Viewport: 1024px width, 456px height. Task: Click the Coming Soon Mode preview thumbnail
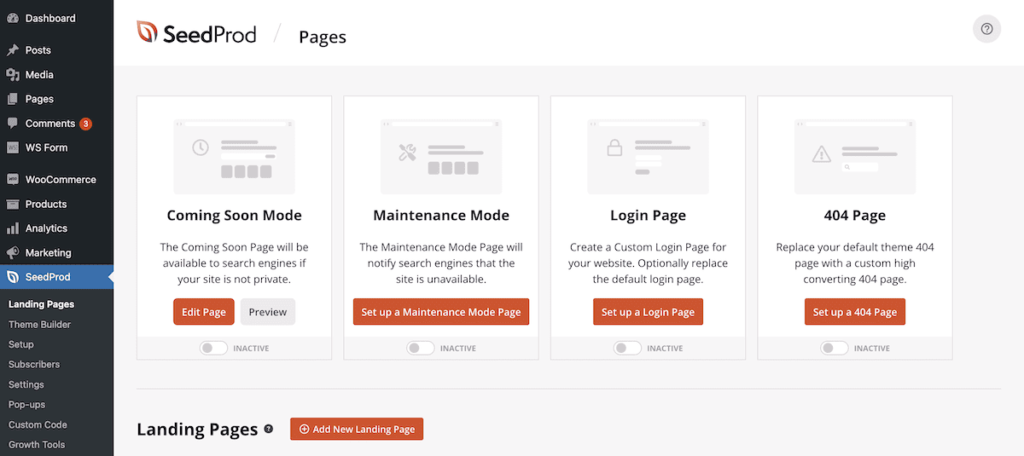234,156
